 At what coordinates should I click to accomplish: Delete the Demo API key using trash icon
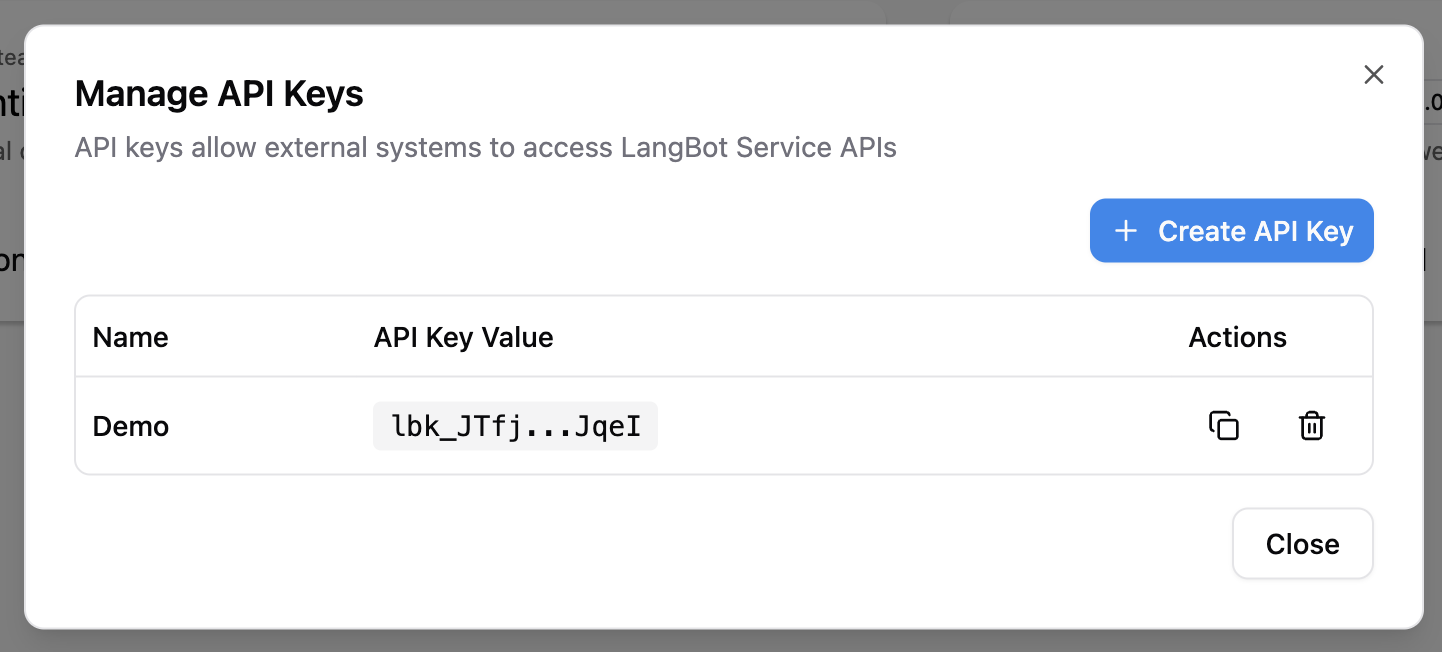coord(1311,425)
